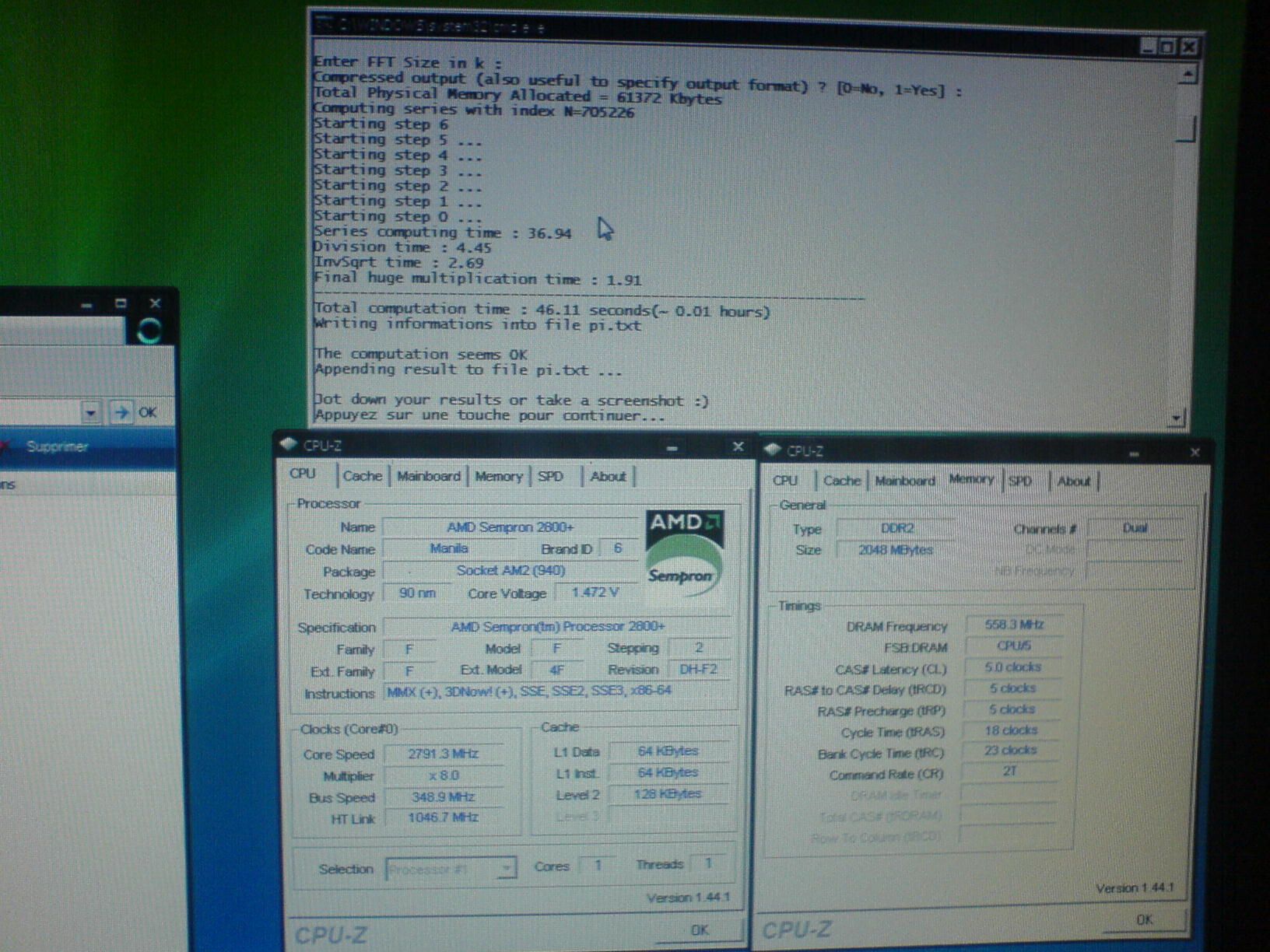Click the Level 2 cache value 128 KBytes
This screenshot has height=952, width=1270.
pyautogui.click(x=668, y=794)
